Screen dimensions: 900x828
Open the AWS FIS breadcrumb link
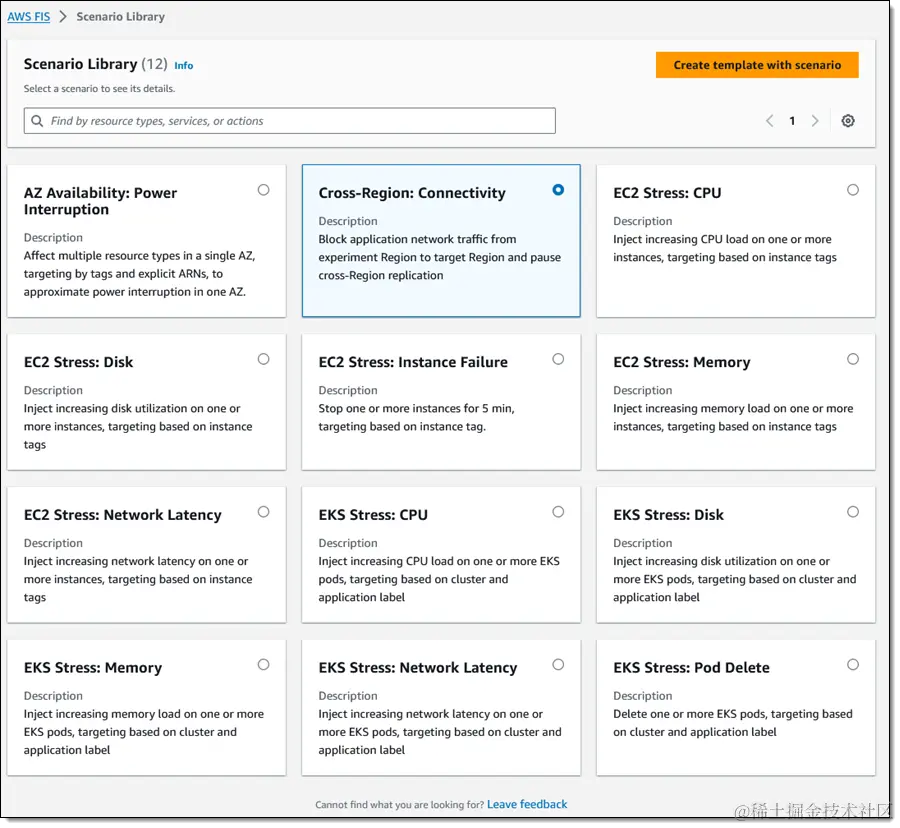click(29, 17)
